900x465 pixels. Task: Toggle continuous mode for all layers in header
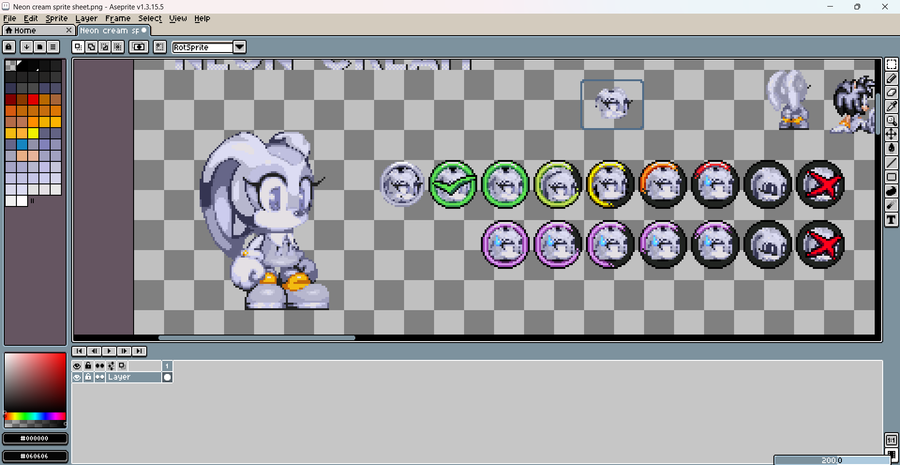tap(100, 366)
